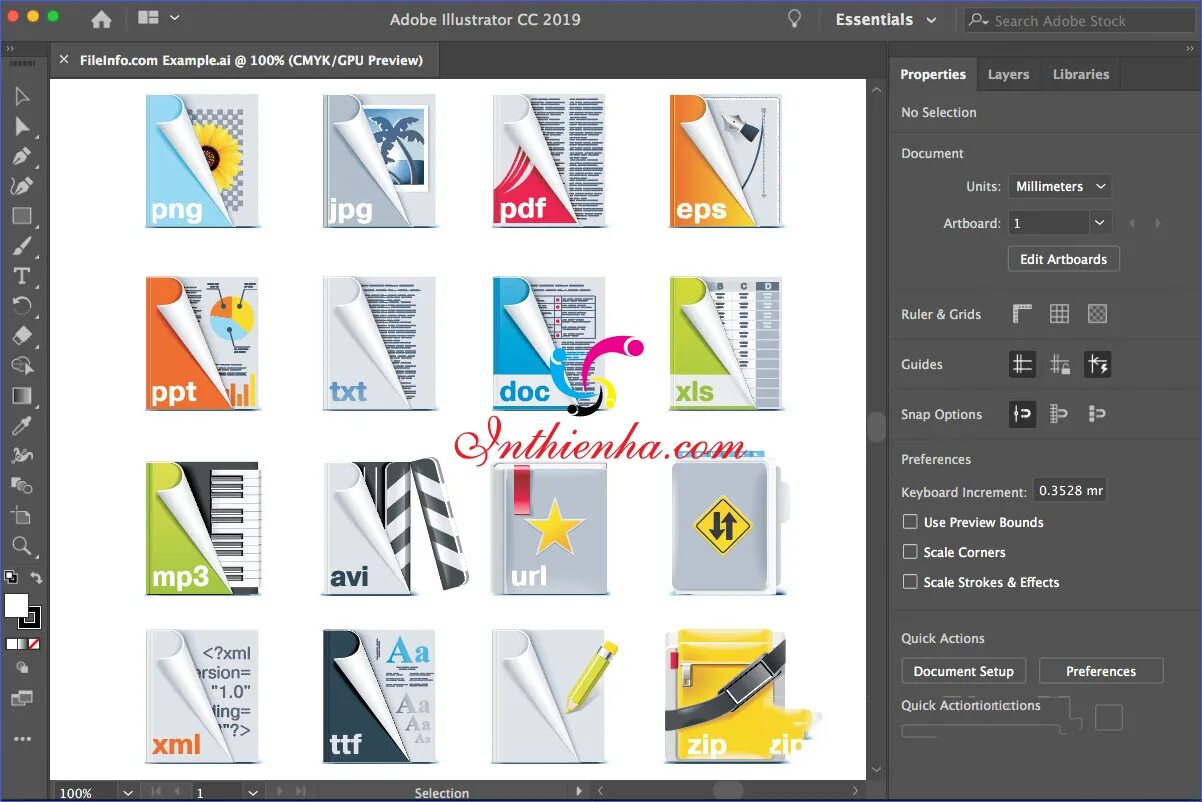Jump to last artboard in status bar

coord(300,792)
